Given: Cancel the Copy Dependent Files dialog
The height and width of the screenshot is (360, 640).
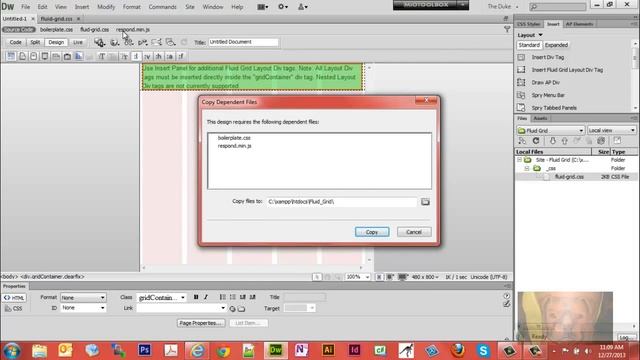Looking at the screenshot, I should (x=413, y=232).
